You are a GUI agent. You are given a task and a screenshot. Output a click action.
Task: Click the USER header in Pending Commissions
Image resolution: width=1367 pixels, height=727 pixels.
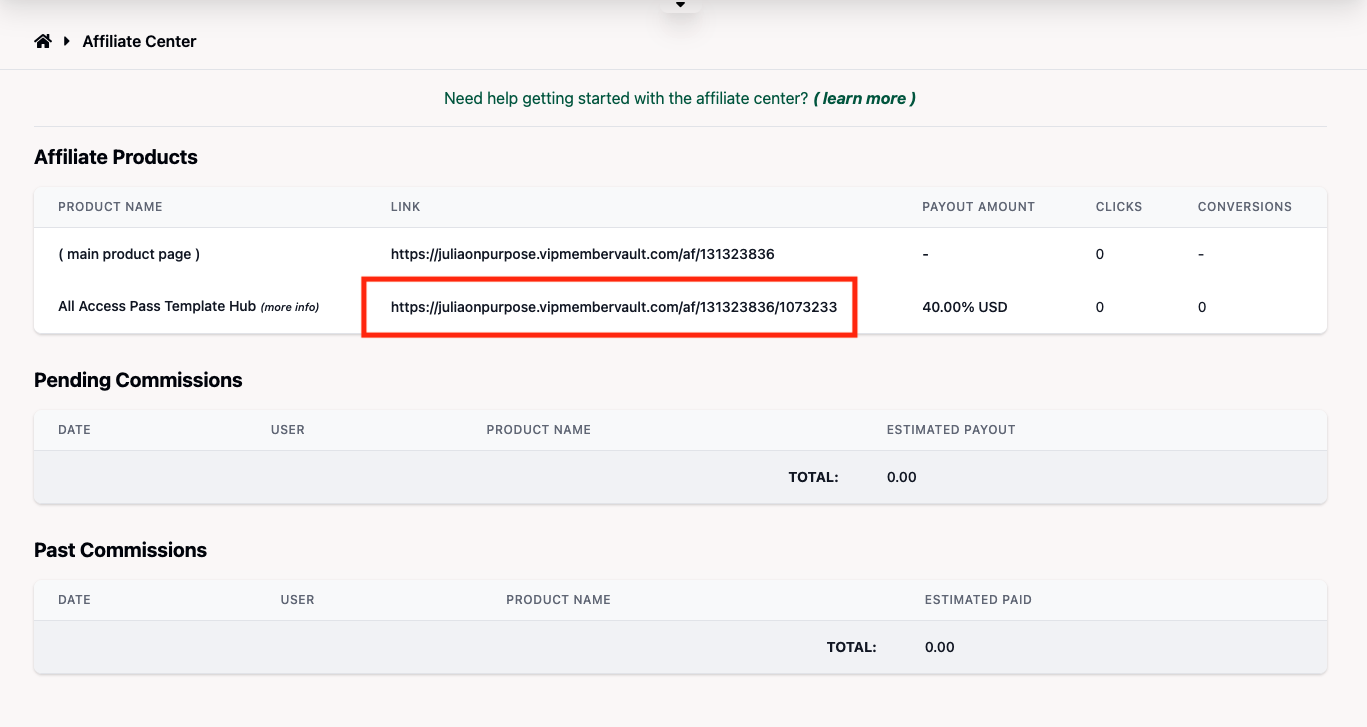click(x=288, y=430)
